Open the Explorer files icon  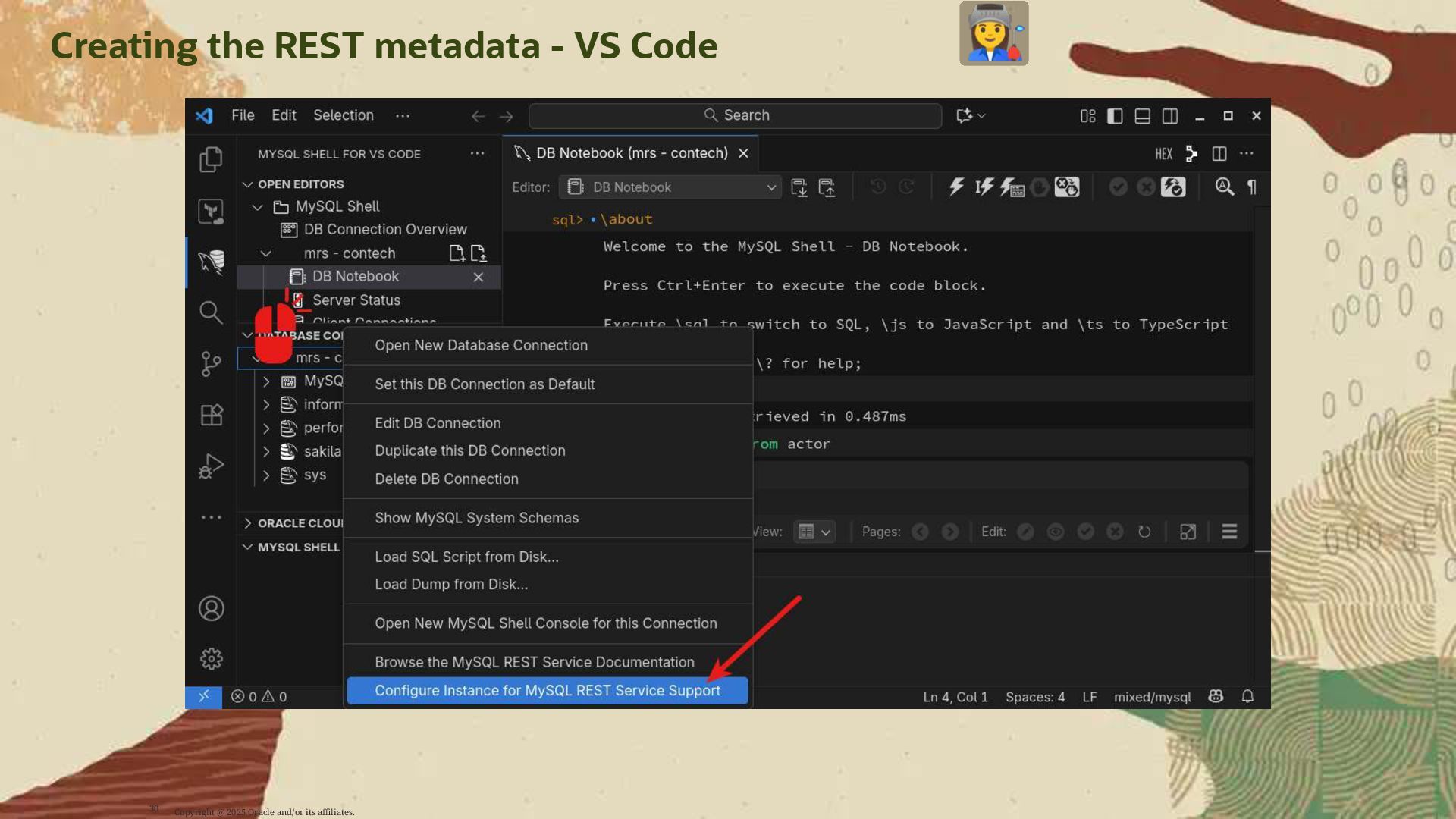click(x=211, y=159)
